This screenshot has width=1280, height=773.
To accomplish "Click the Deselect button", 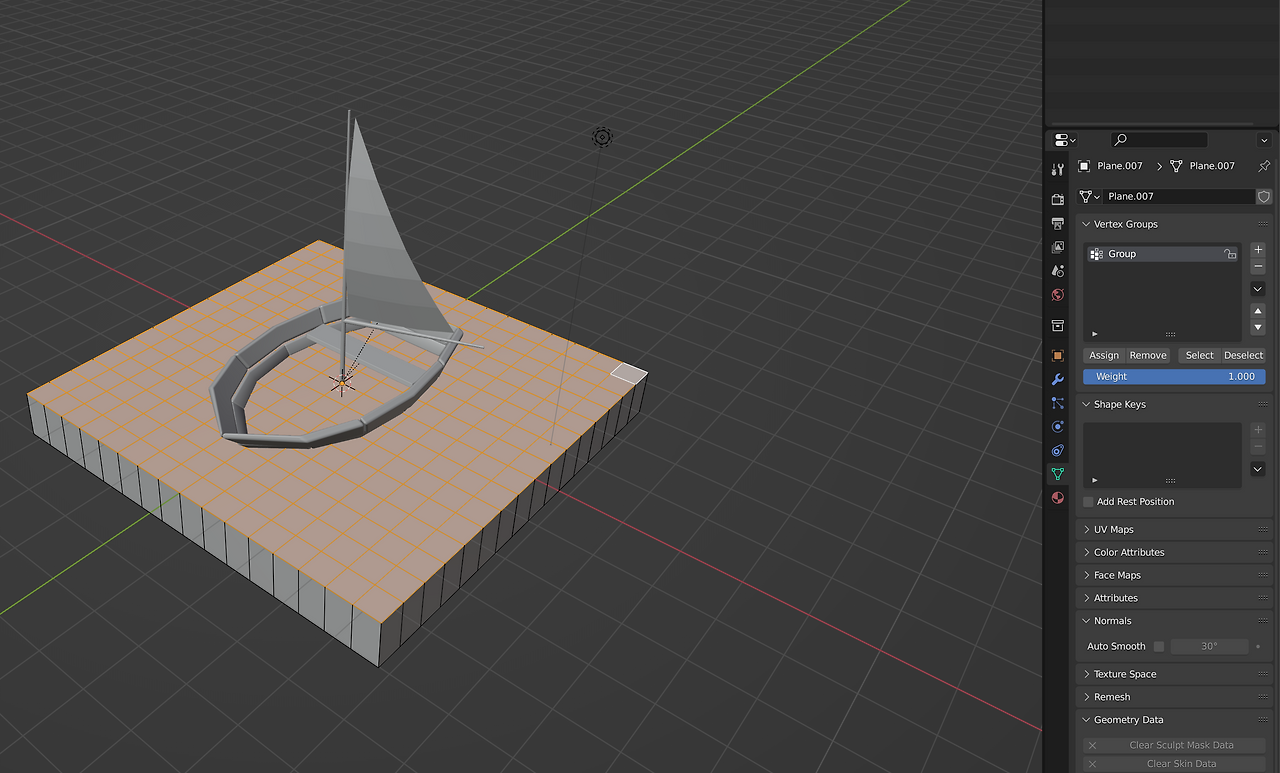I will [x=1243, y=355].
